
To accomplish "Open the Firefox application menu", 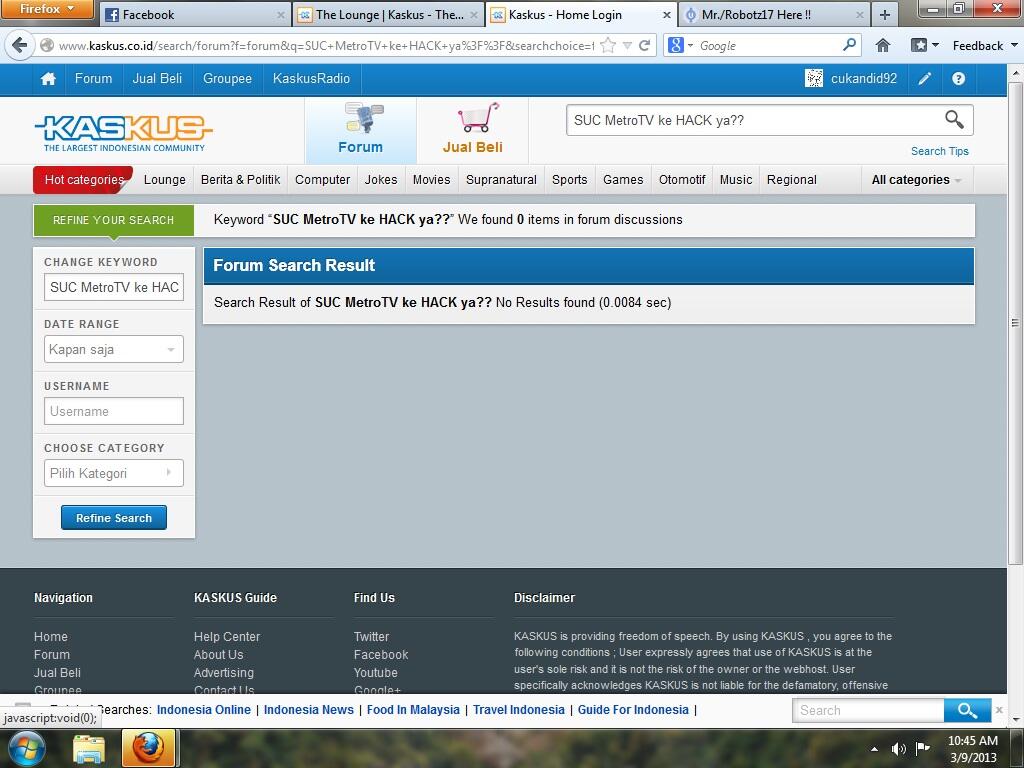I will coord(46,9).
